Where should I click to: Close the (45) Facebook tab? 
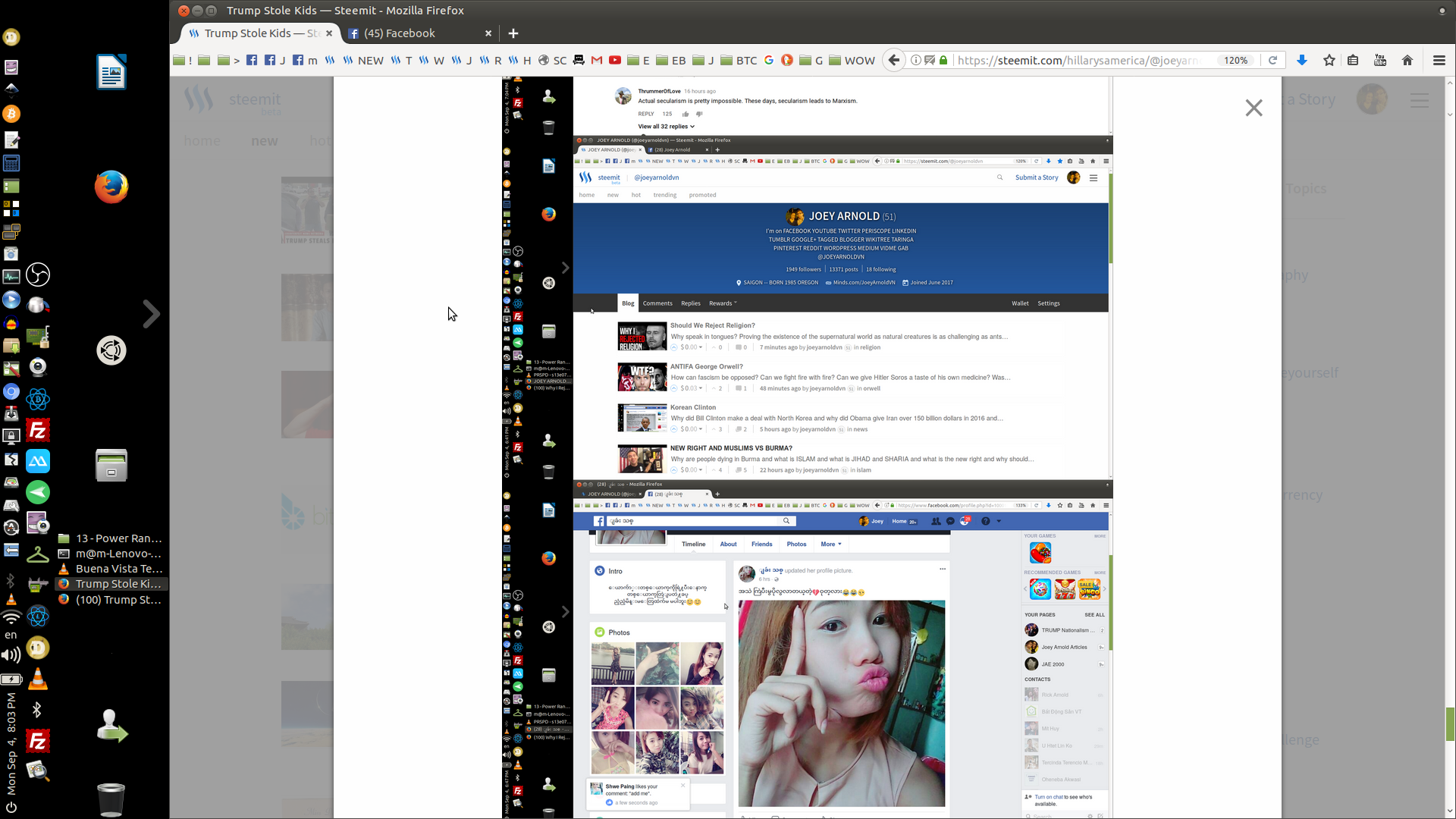point(488,33)
